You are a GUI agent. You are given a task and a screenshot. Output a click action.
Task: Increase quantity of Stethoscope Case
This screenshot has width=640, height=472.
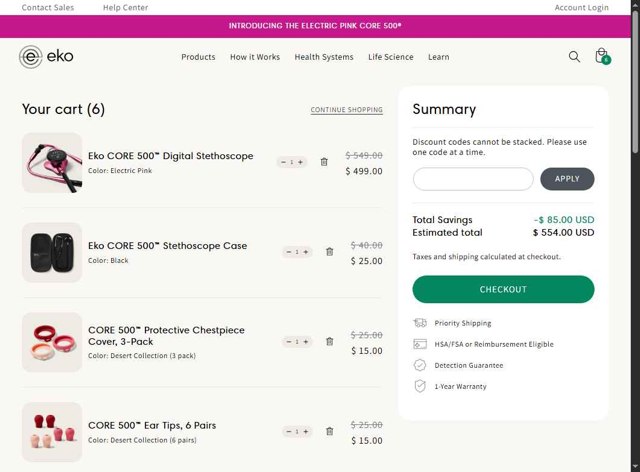306,252
